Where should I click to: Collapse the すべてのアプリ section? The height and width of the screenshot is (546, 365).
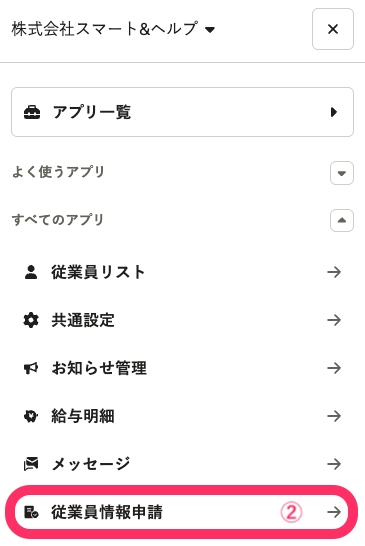tap(342, 220)
